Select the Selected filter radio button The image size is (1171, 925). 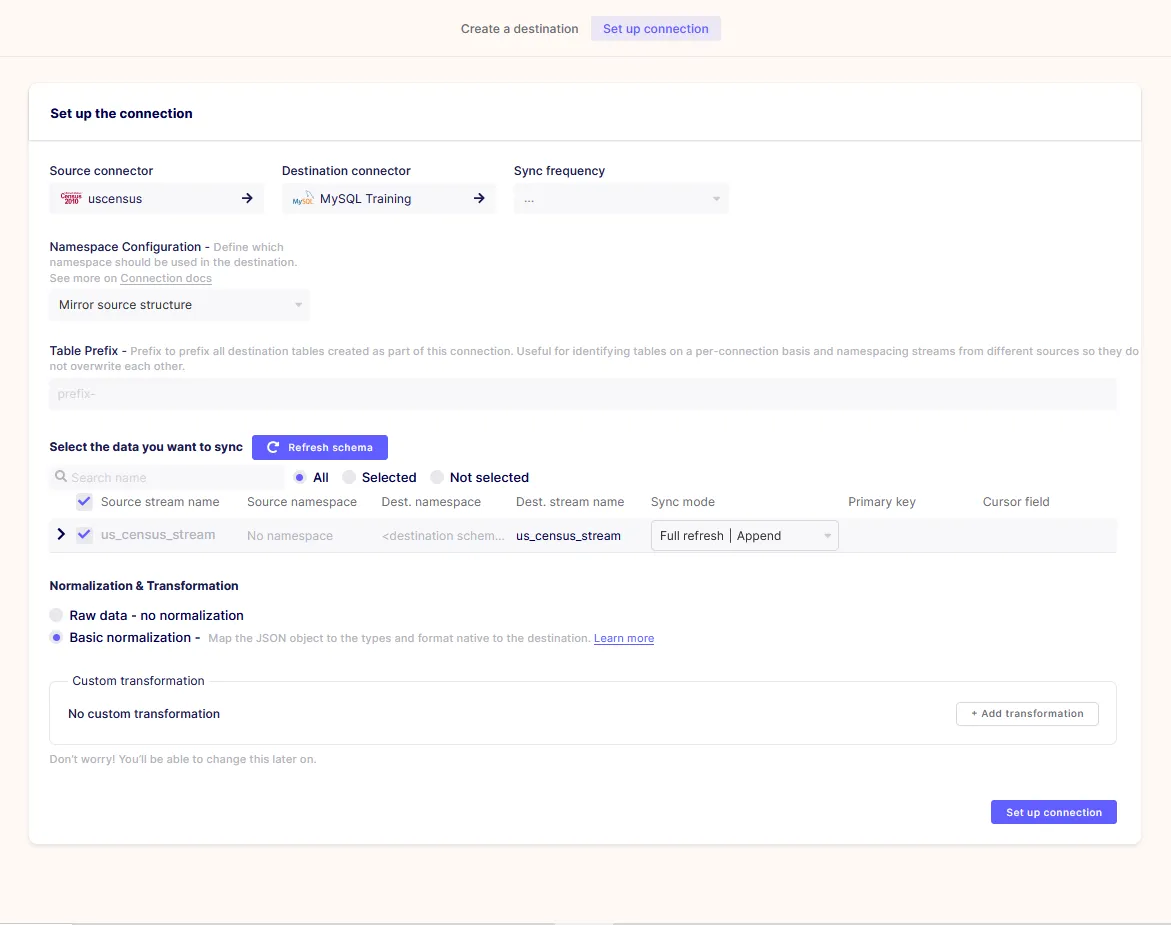(349, 477)
